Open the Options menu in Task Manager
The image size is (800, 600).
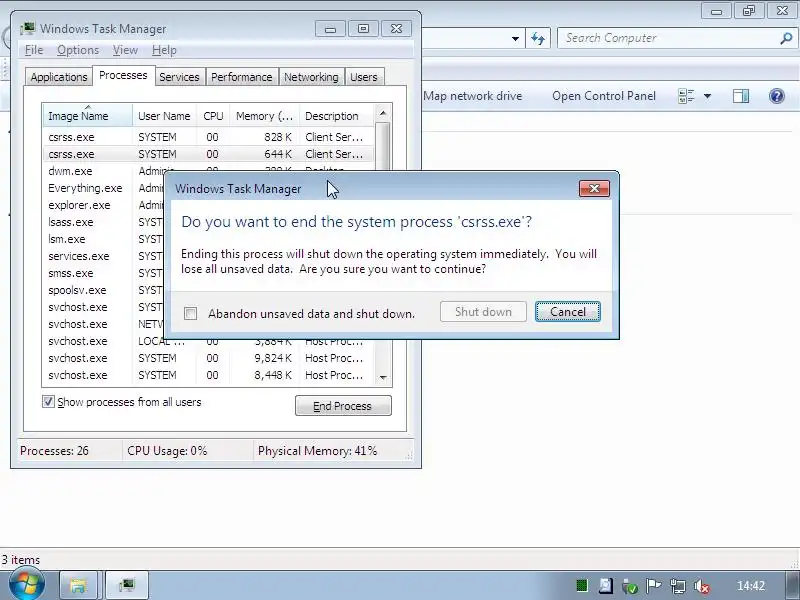tap(78, 50)
